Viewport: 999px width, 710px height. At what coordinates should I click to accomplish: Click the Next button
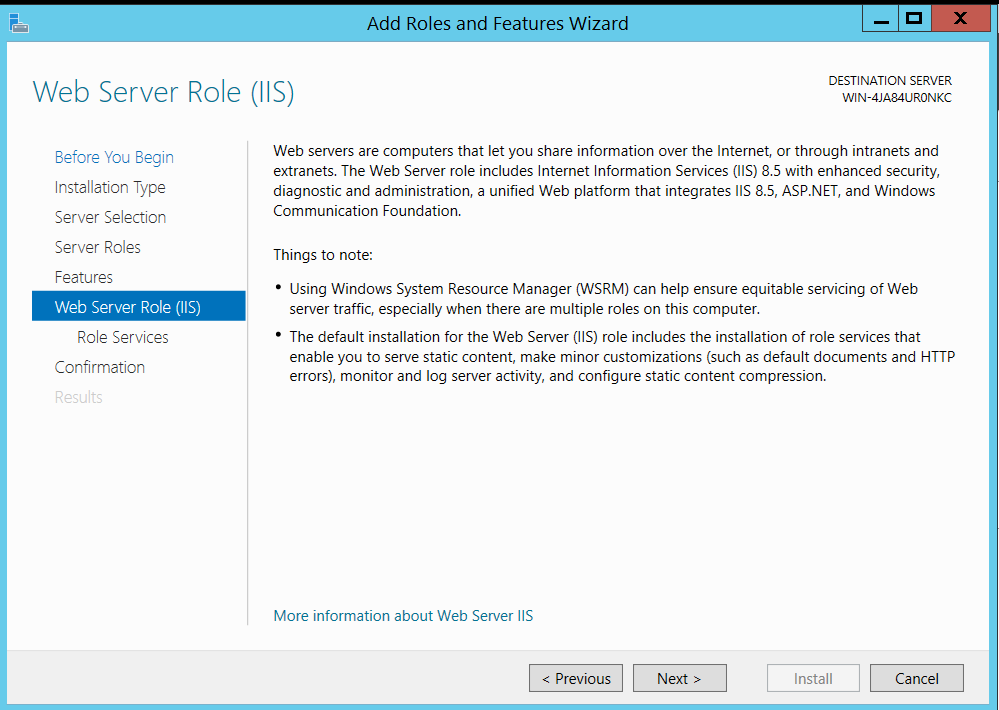(679, 678)
